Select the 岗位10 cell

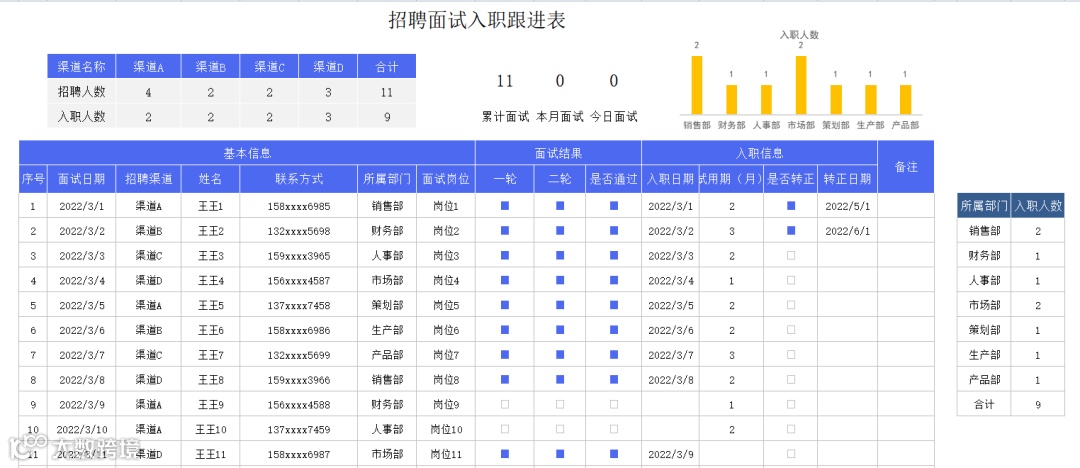[x=446, y=429]
